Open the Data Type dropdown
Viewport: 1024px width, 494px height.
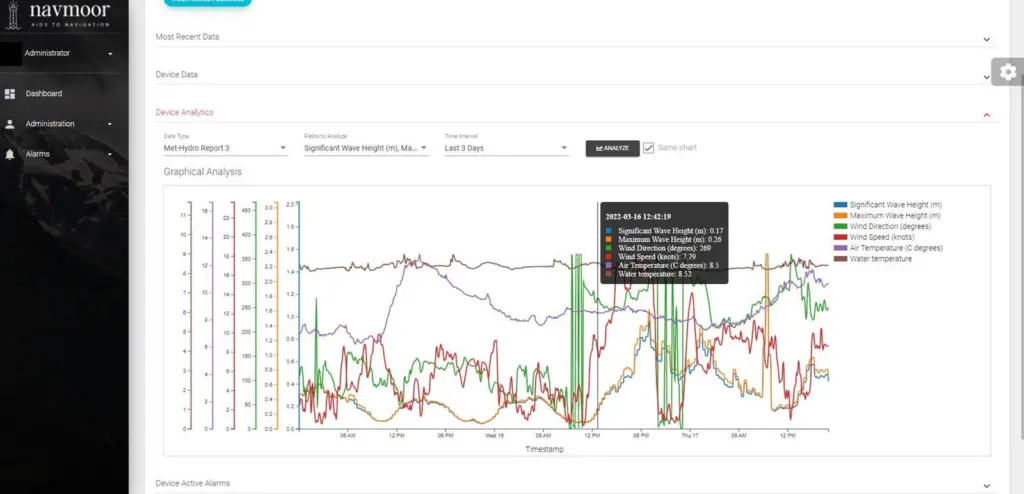point(225,148)
